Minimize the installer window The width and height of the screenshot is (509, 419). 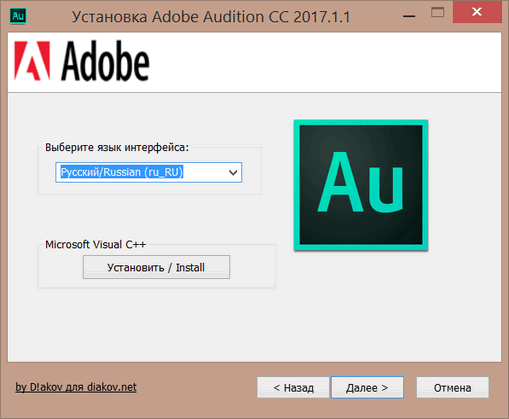coord(409,15)
